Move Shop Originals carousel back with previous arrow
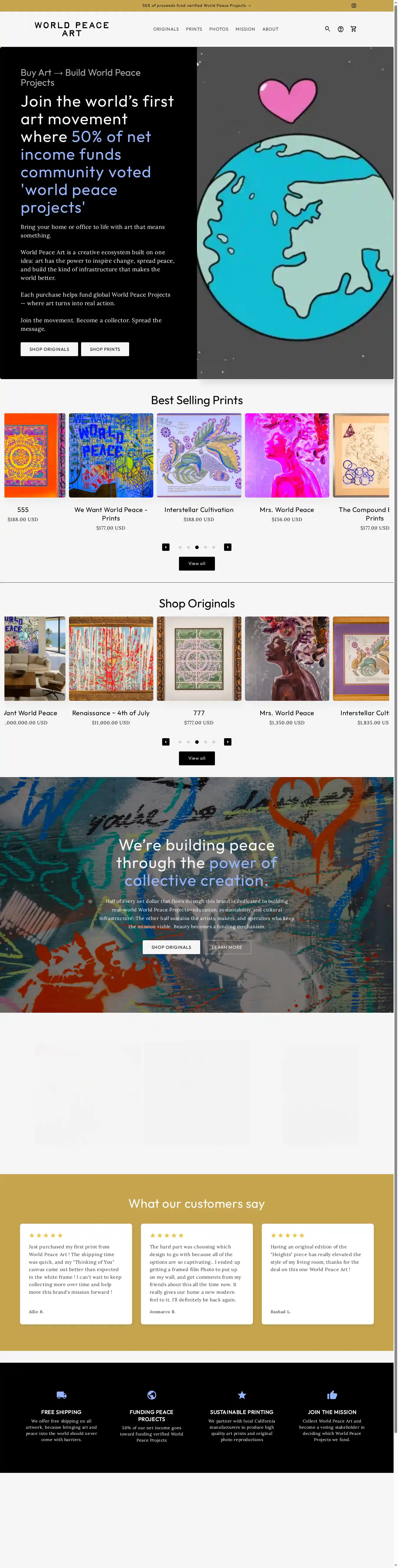Image resolution: width=398 pixels, height=1568 pixels. (166, 742)
